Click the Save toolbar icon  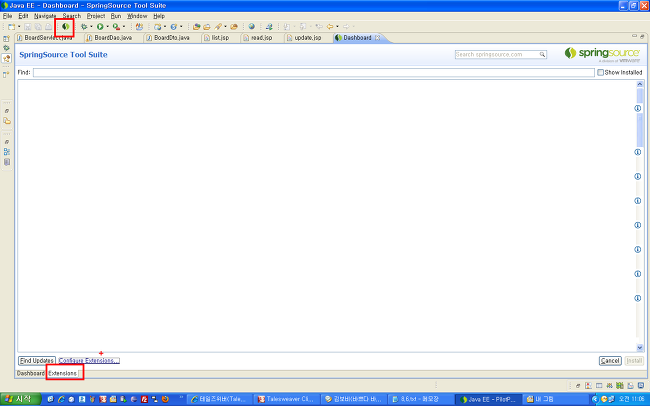27,27
